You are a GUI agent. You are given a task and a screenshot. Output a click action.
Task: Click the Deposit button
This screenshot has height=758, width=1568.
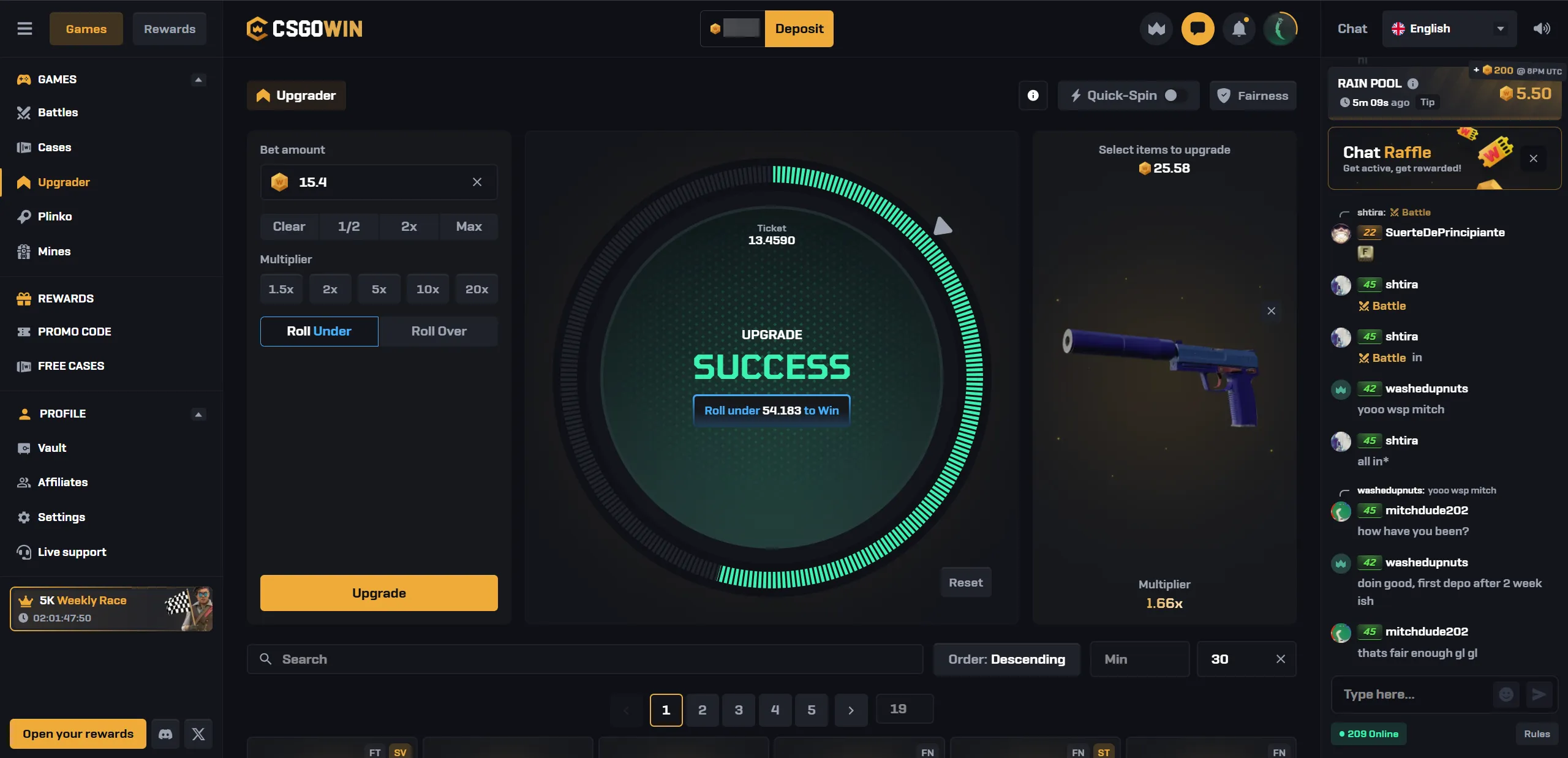799,29
